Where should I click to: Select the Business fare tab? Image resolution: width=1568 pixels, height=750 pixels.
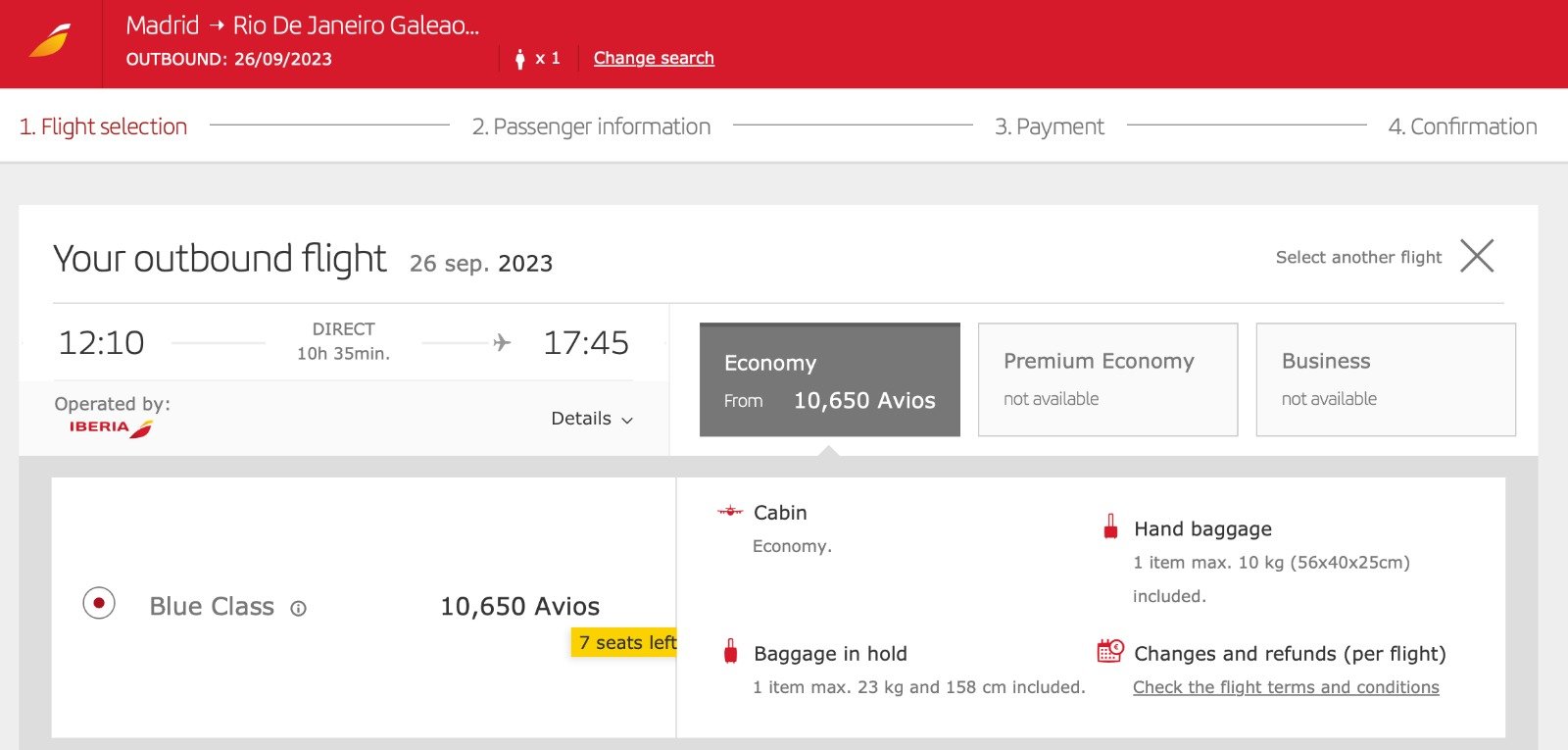pyautogui.click(x=1385, y=379)
